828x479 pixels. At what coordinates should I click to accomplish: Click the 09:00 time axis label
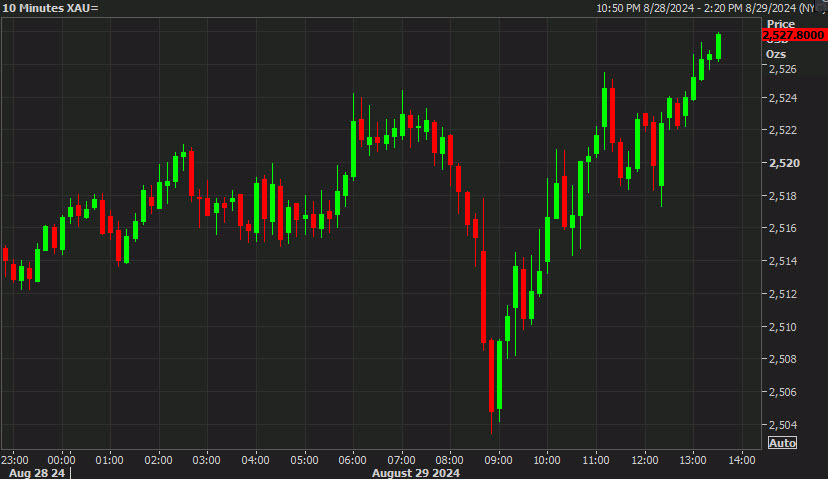click(x=498, y=460)
